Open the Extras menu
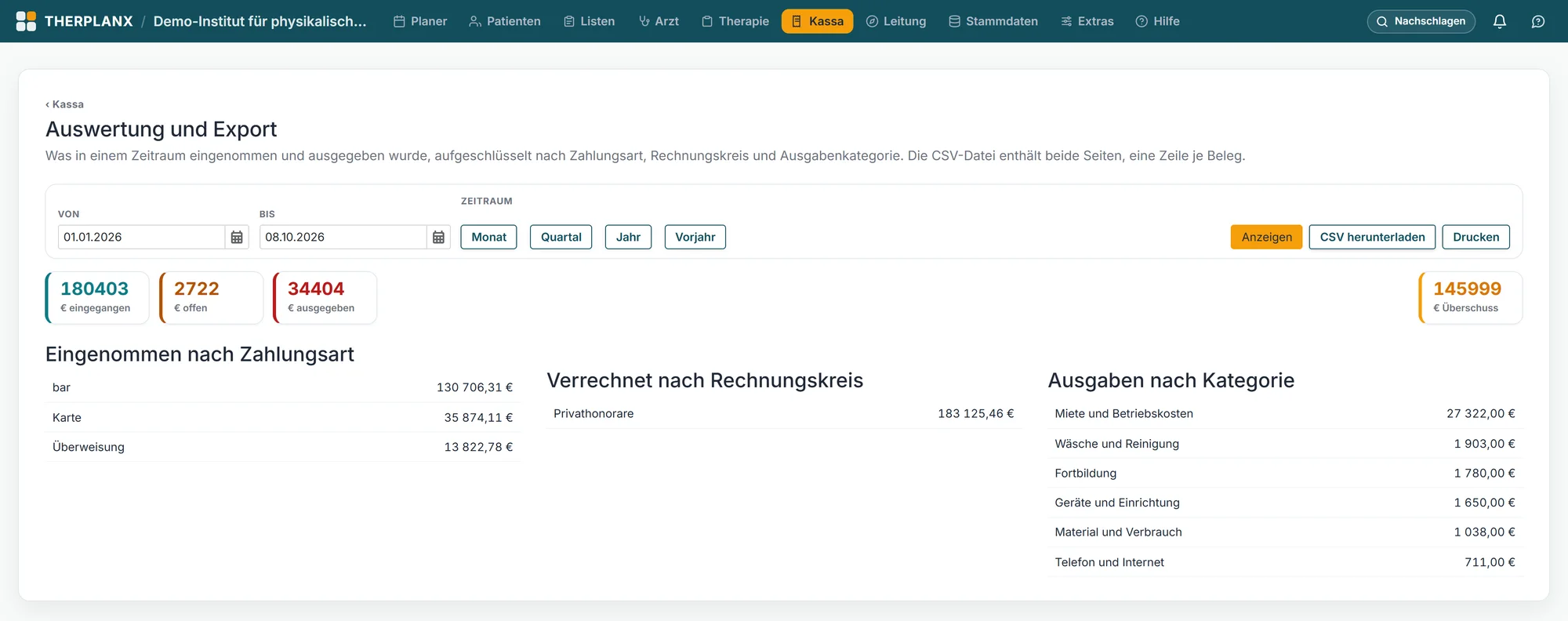The image size is (1568, 621). tap(1087, 21)
